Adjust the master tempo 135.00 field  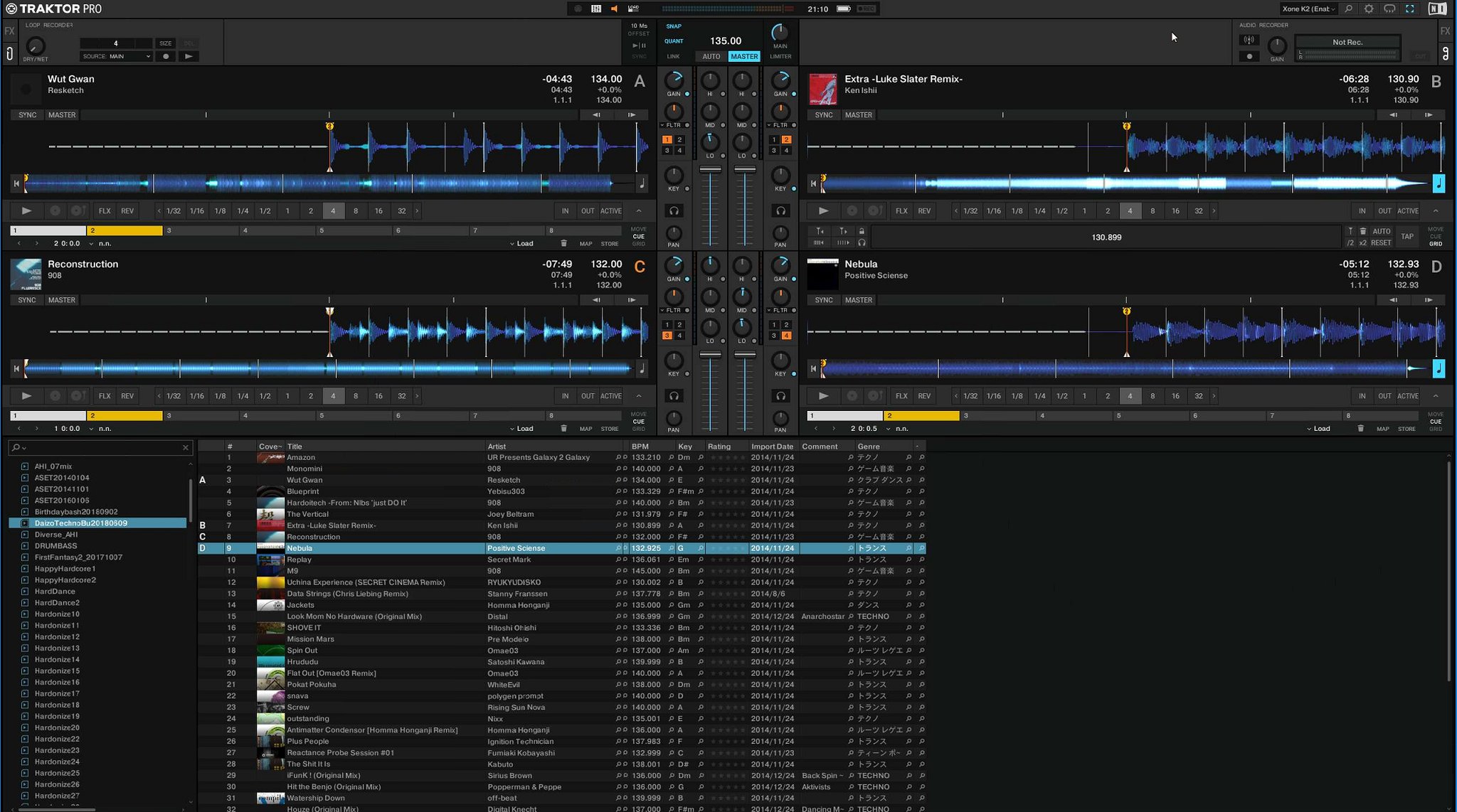point(726,41)
